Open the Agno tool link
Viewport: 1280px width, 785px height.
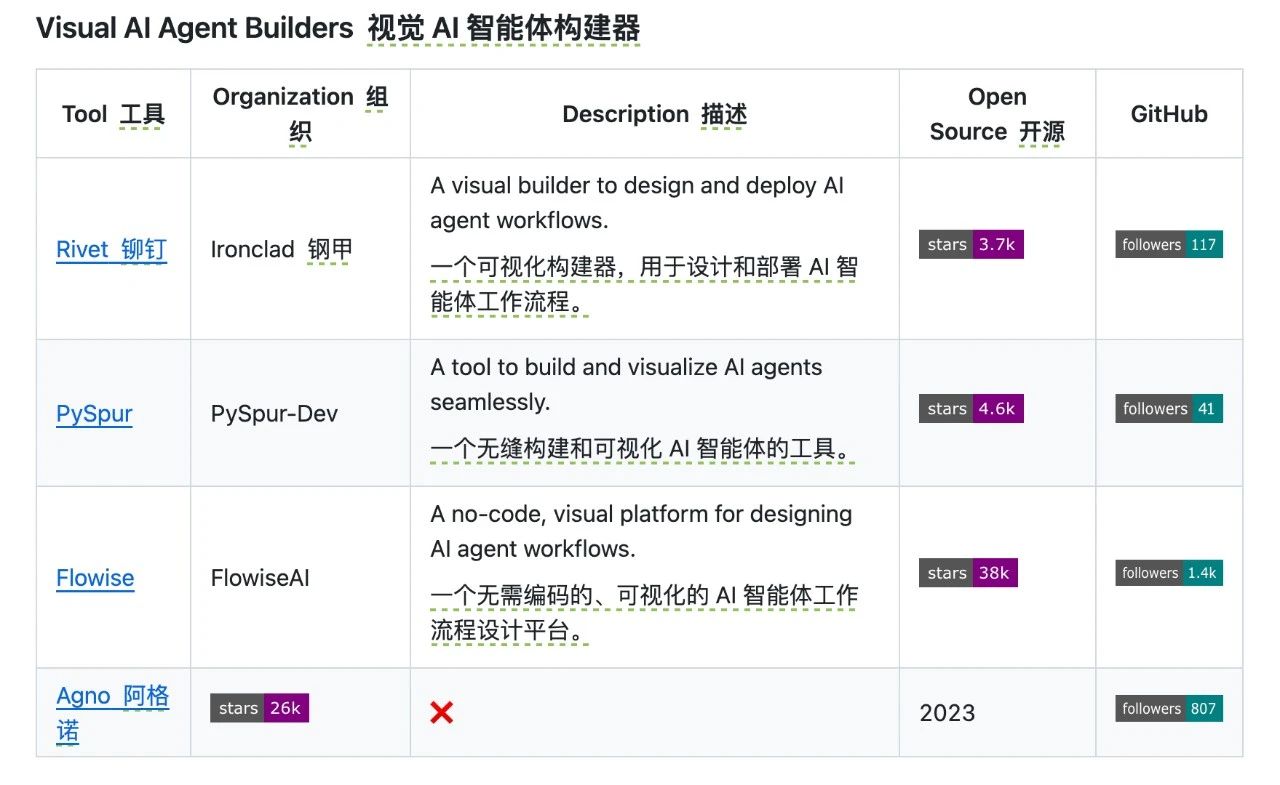(112, 713)
